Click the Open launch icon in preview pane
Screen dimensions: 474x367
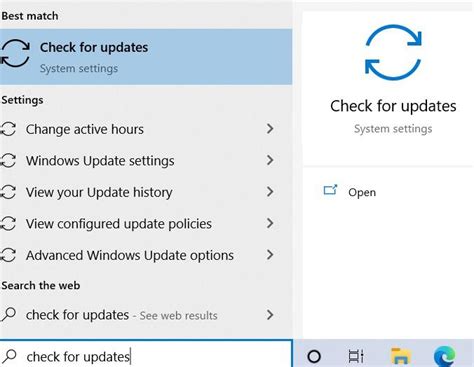[330, 190]
